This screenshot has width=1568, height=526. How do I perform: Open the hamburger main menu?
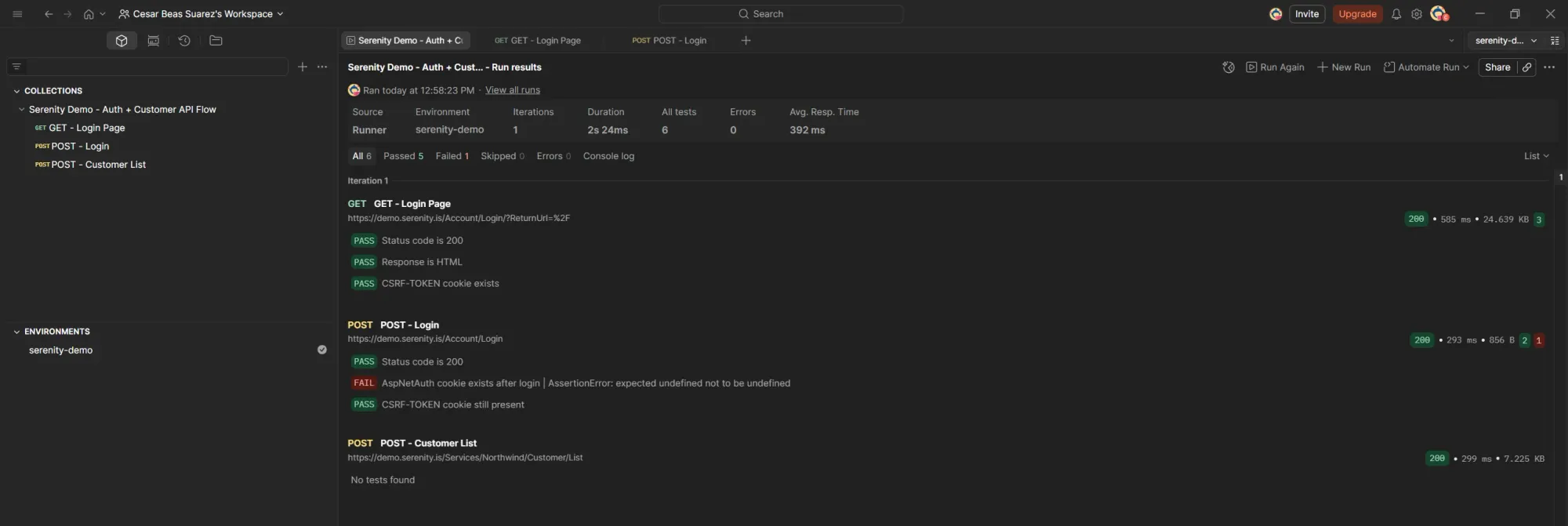pos(17,14)
